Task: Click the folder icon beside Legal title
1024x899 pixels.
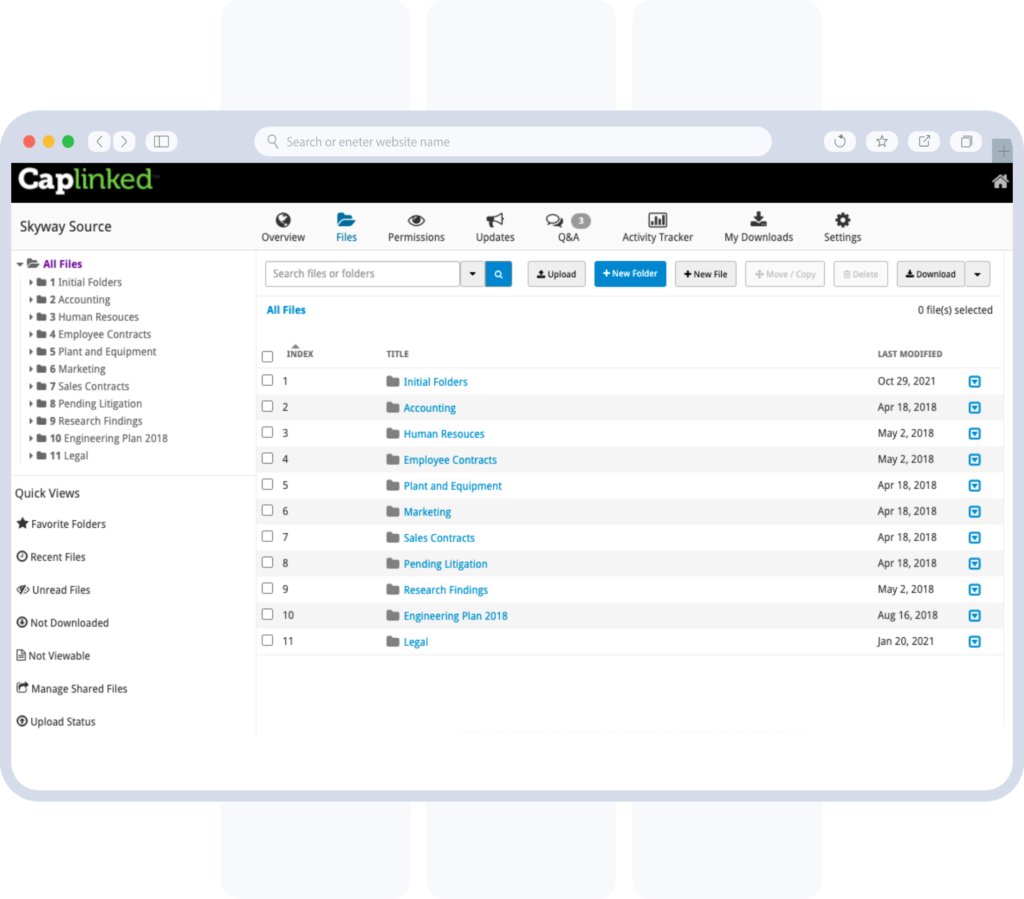Action: [x=392, y=641]
